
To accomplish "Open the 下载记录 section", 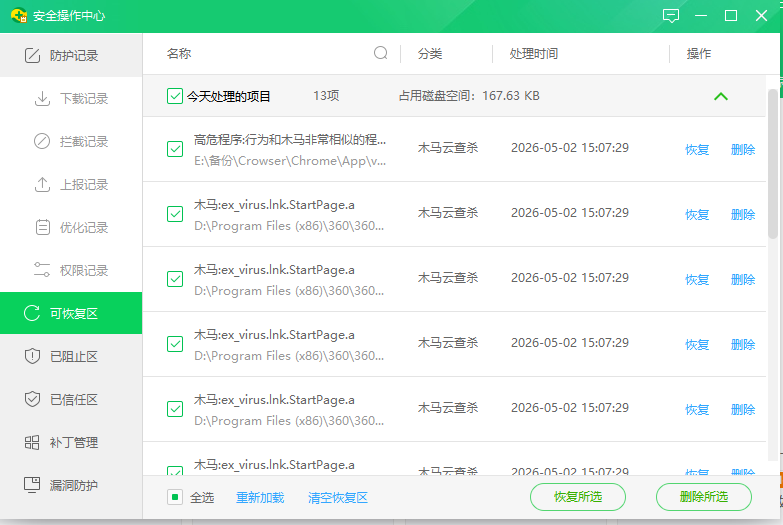I will tap(71, 98).
